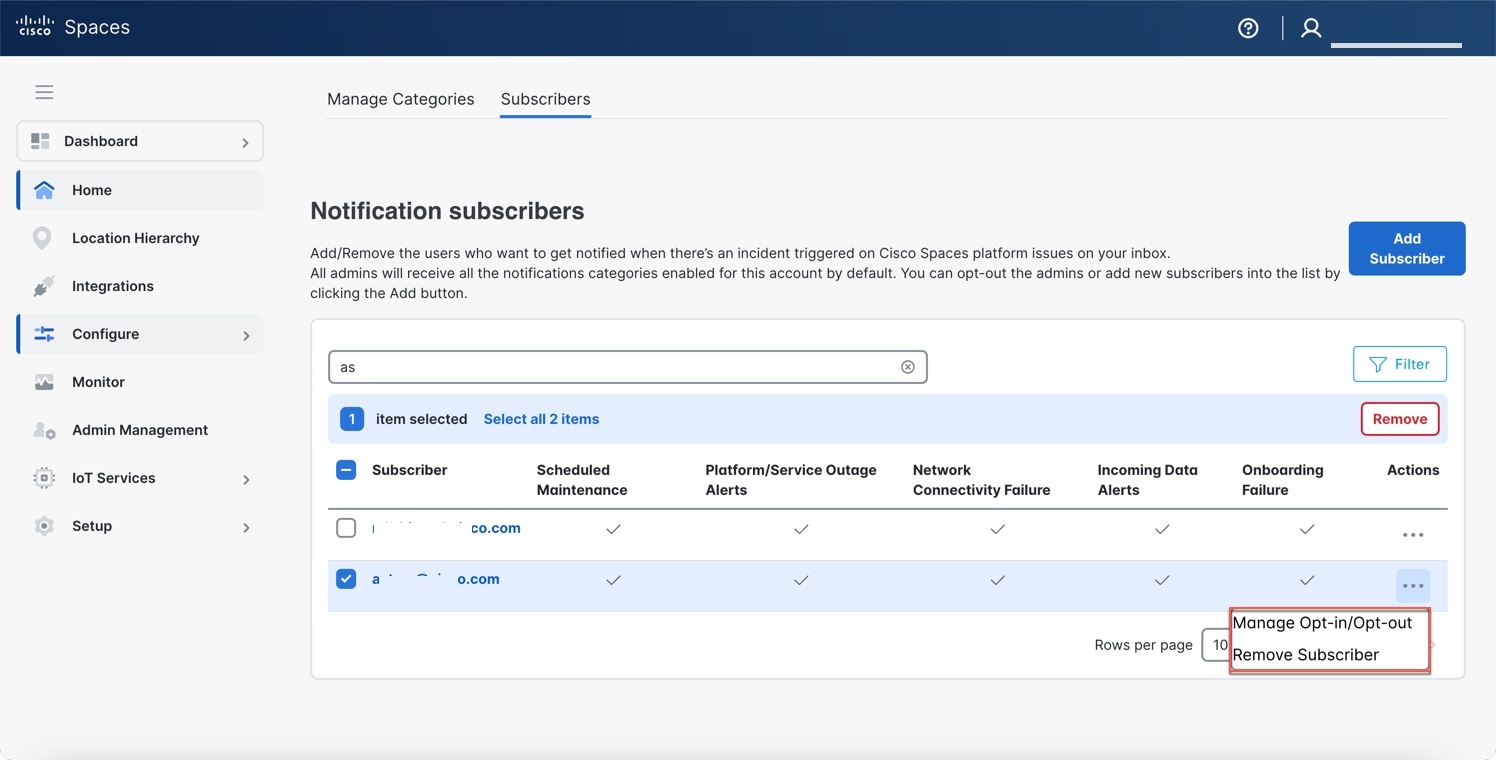Clear the search field with X icon
The width and height of the screenshot is (1496, 760).
coord(908,367)
